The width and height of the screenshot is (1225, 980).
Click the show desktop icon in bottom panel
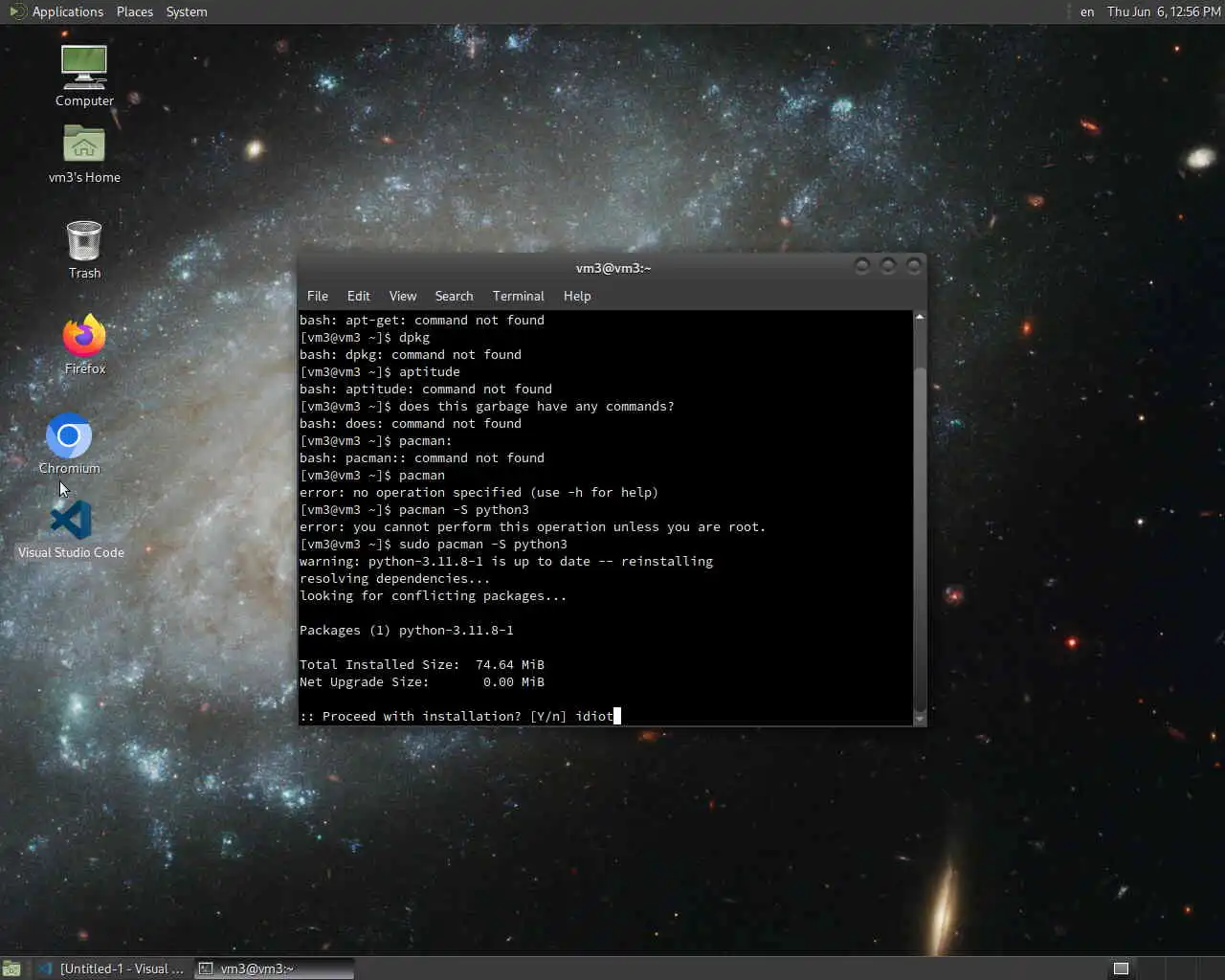11,969
